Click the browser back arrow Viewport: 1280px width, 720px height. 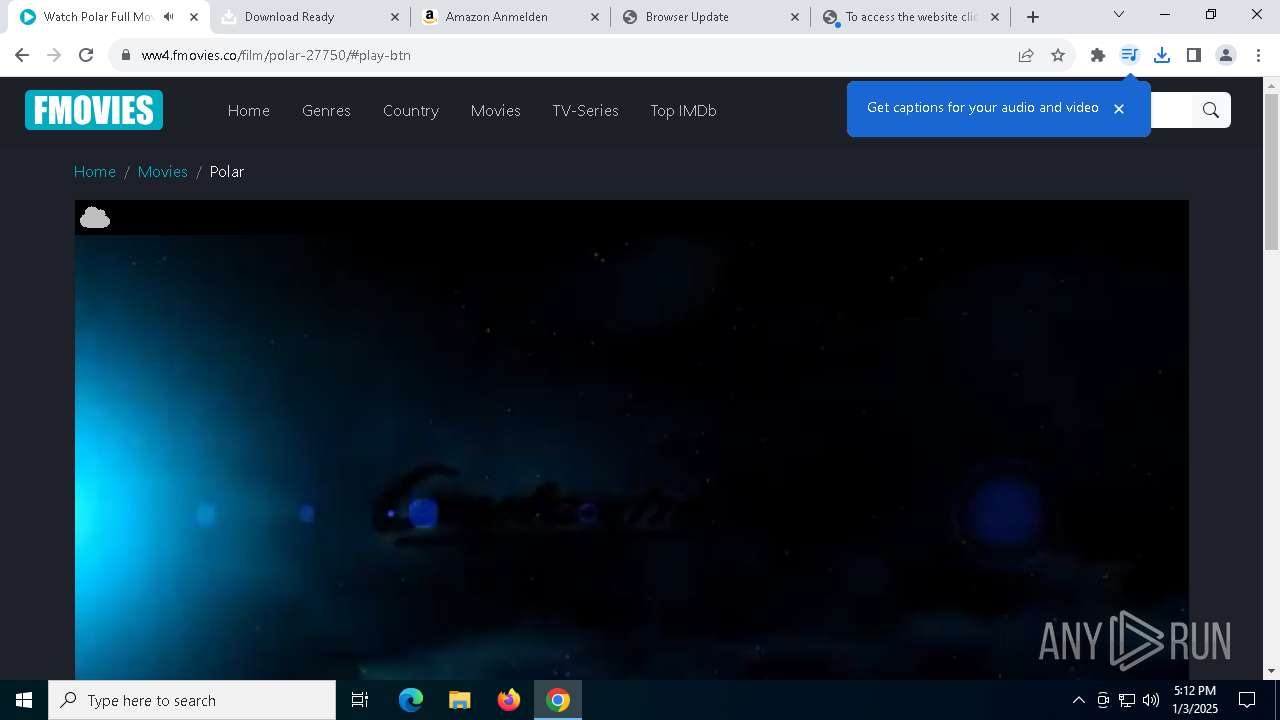tap(22, 55)
